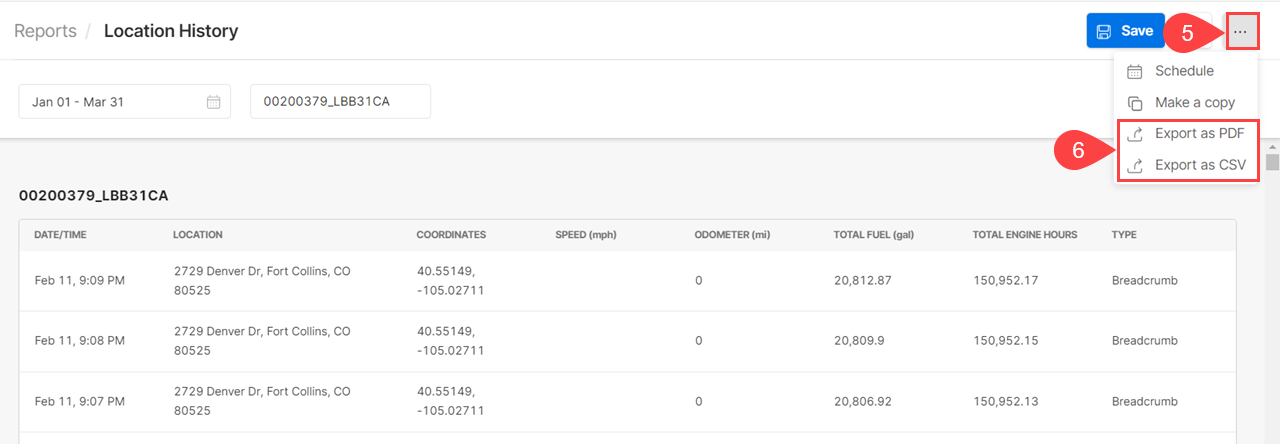Go back to Reports via breadcrumb

(x=45, y=31)
